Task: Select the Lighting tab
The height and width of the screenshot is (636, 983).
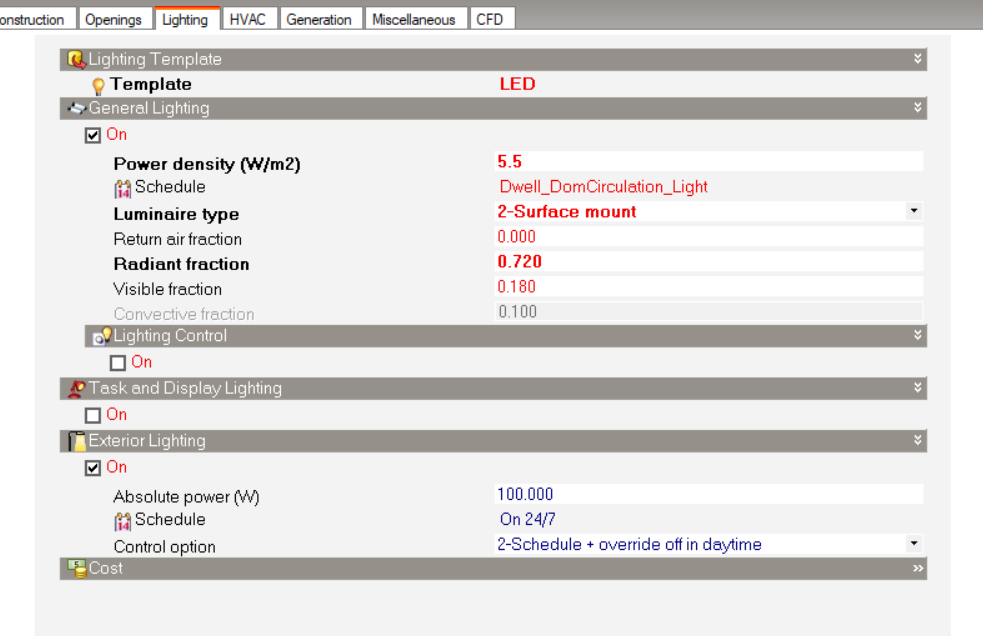Action: [185, 19]
